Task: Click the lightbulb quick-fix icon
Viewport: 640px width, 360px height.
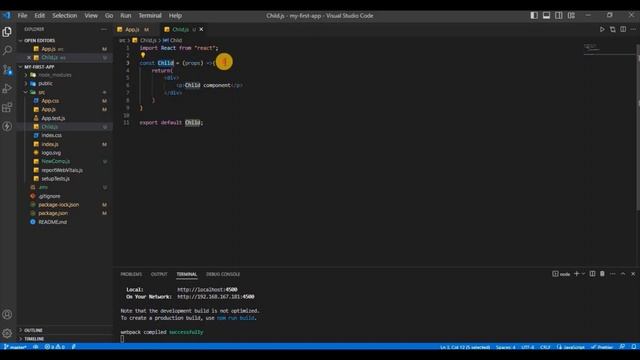Action: coord(143,55)
